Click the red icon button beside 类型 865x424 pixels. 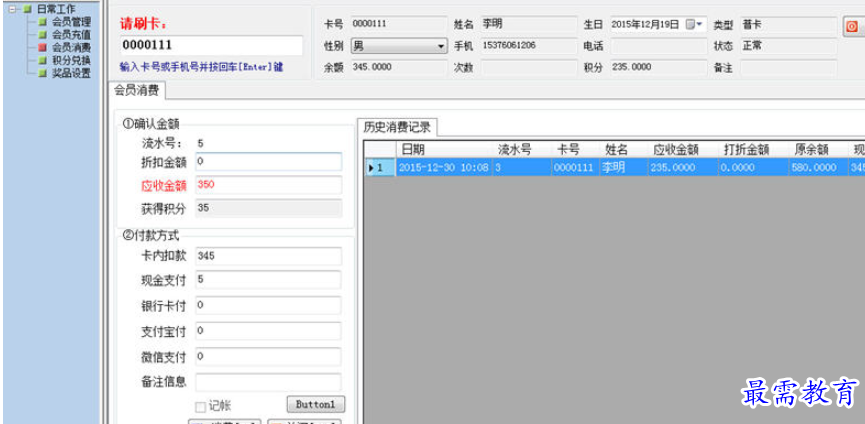852,26
